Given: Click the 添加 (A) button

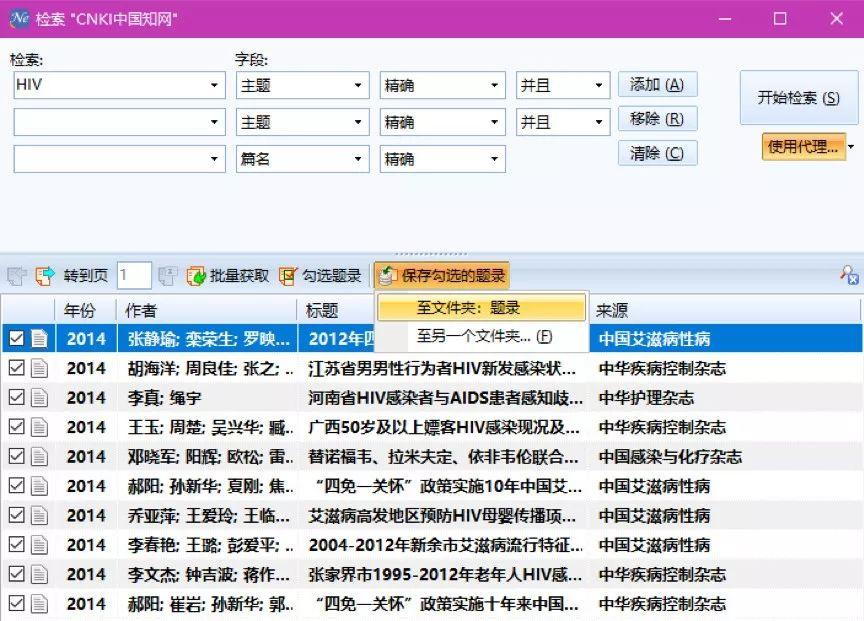Looking at the screenshot, I should 657,85.
